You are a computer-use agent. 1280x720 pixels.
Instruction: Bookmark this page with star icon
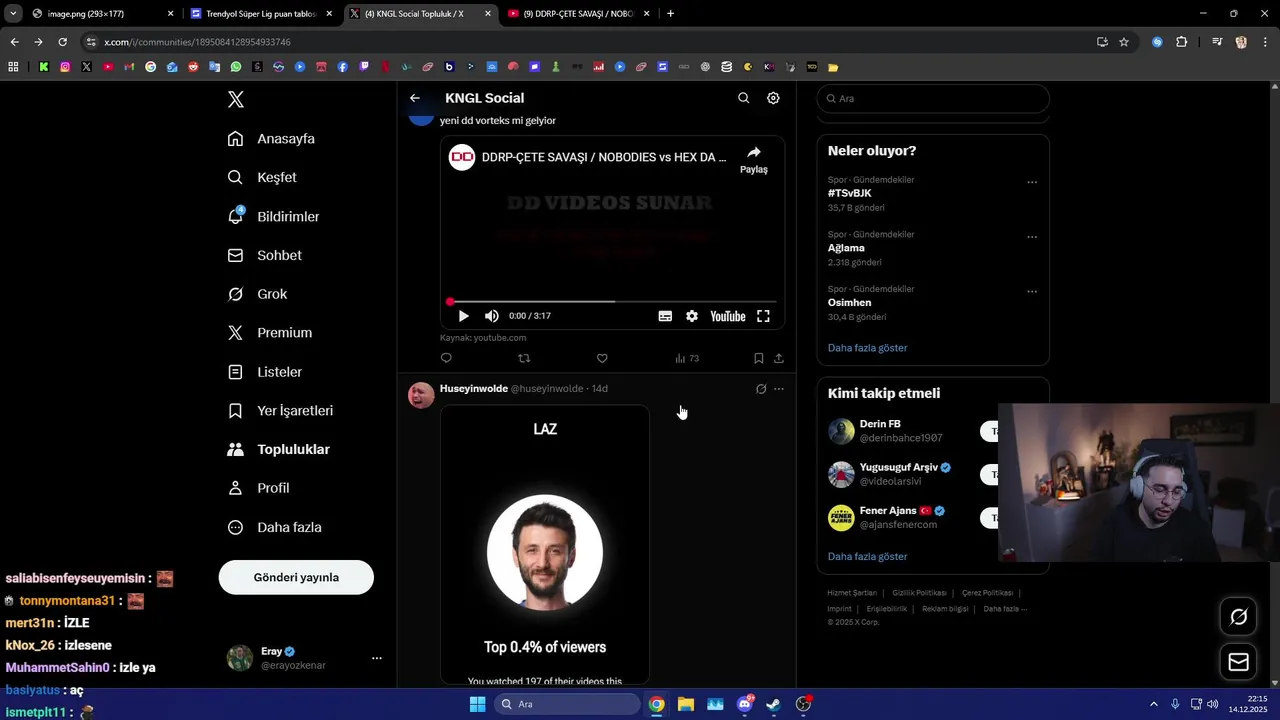coord(1124,42)
